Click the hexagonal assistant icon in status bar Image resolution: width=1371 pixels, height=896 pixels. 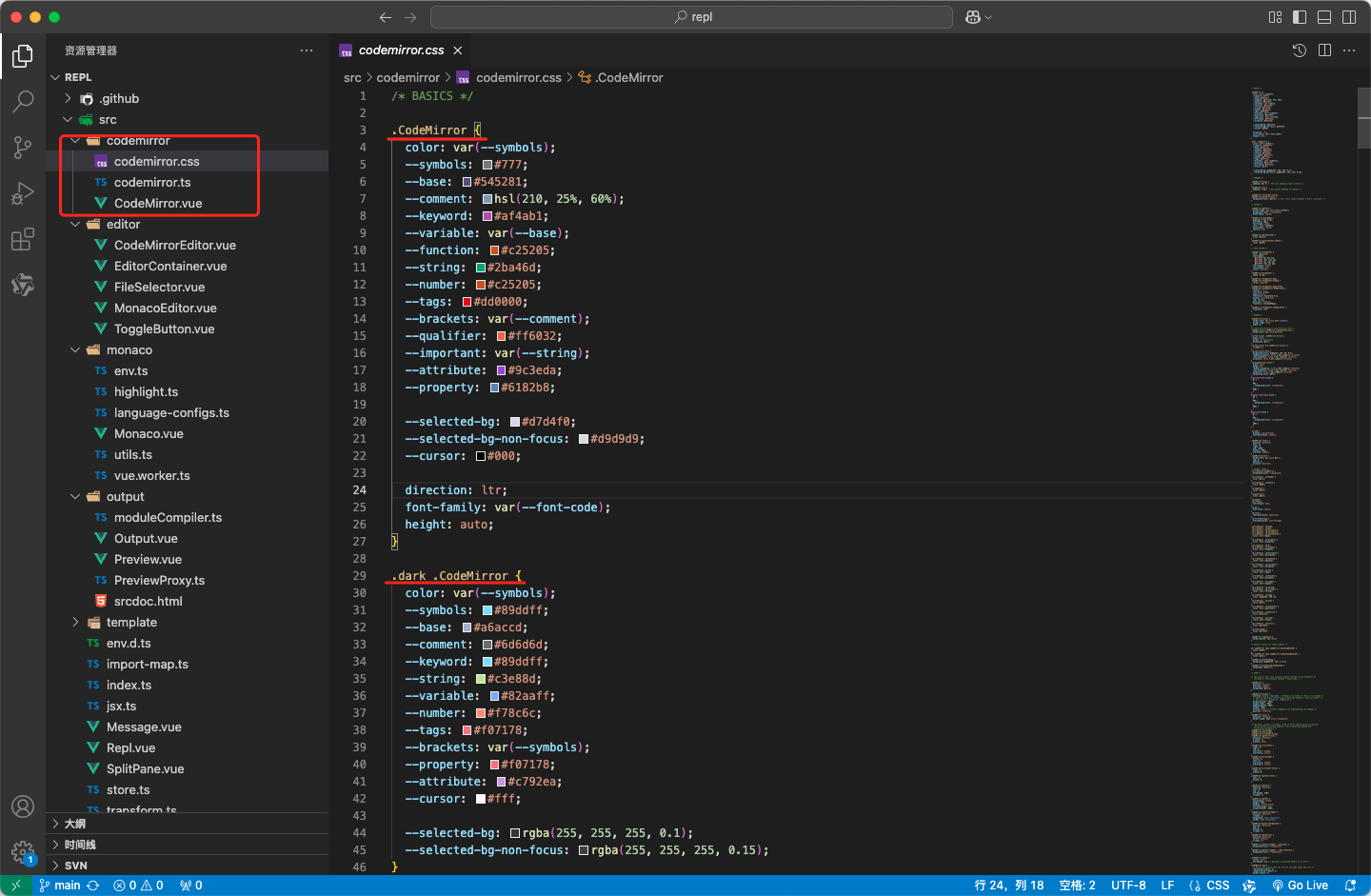click(1249, 886)
